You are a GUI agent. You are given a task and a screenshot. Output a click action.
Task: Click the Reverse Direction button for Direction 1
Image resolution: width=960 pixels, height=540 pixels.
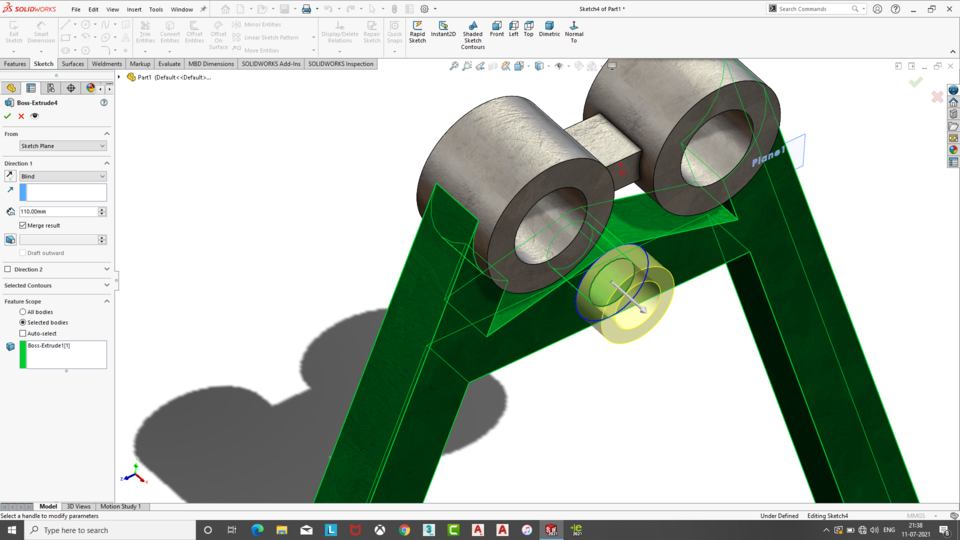[x=10, y=176]
